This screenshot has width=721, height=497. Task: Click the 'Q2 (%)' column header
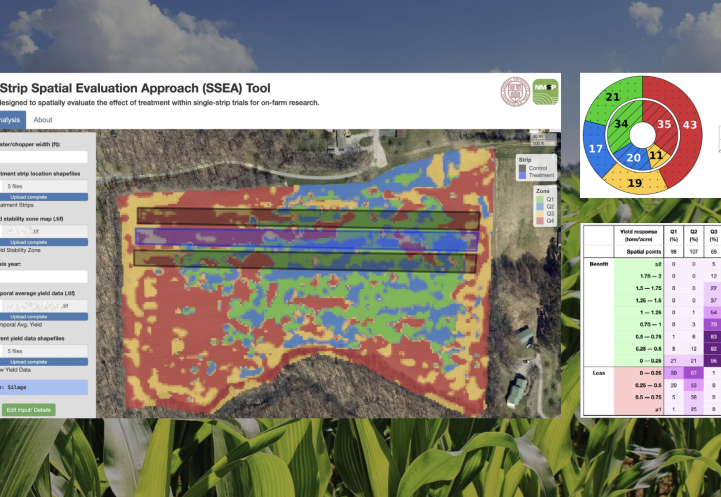(693, 235)
